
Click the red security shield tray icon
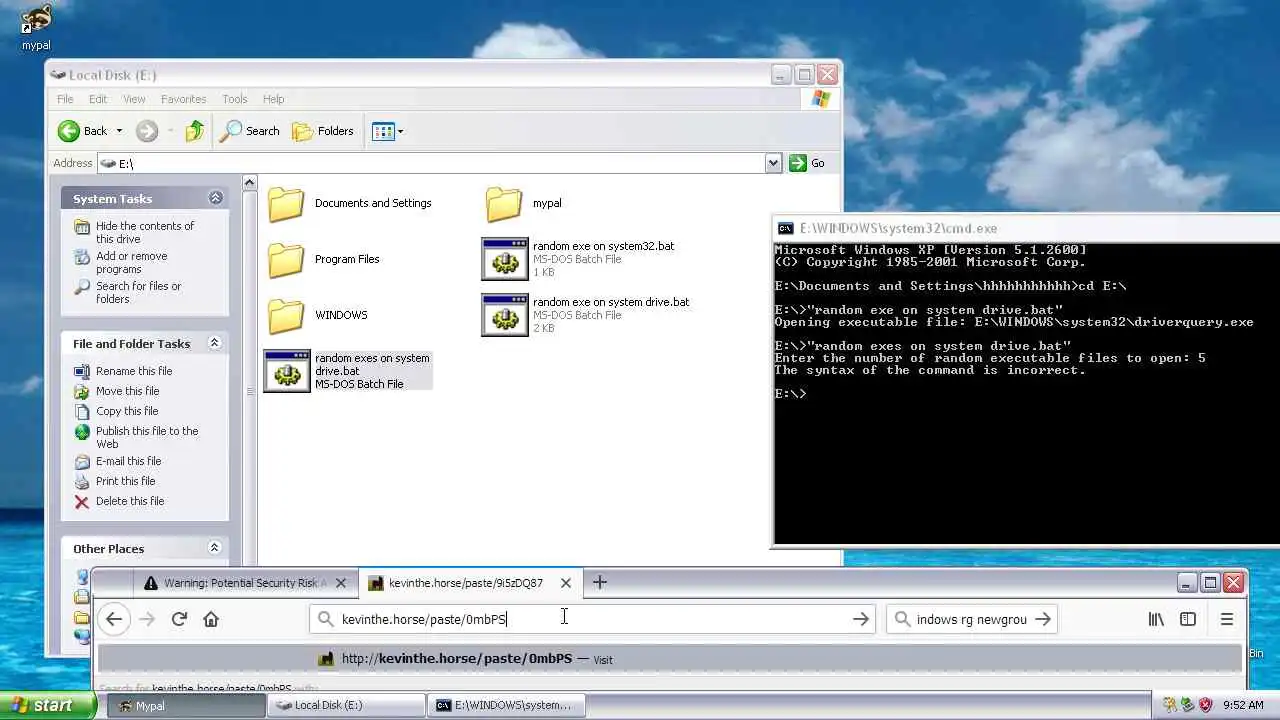[x=1205, y=705]
